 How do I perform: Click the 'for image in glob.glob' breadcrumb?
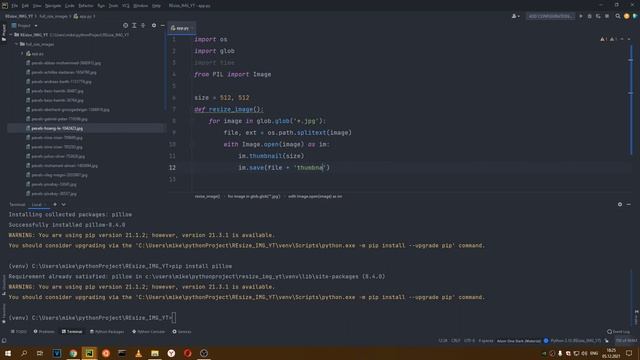(x=254, y=196)
